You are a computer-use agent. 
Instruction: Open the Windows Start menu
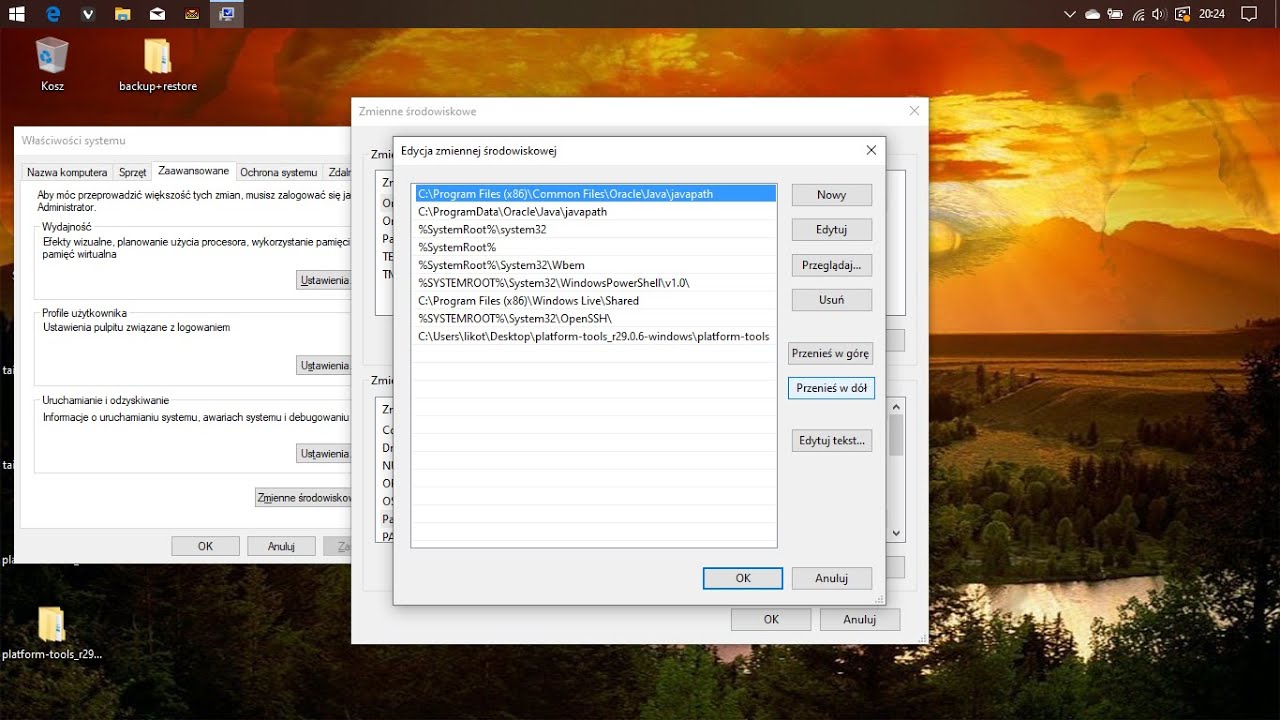tap(17, 14)
